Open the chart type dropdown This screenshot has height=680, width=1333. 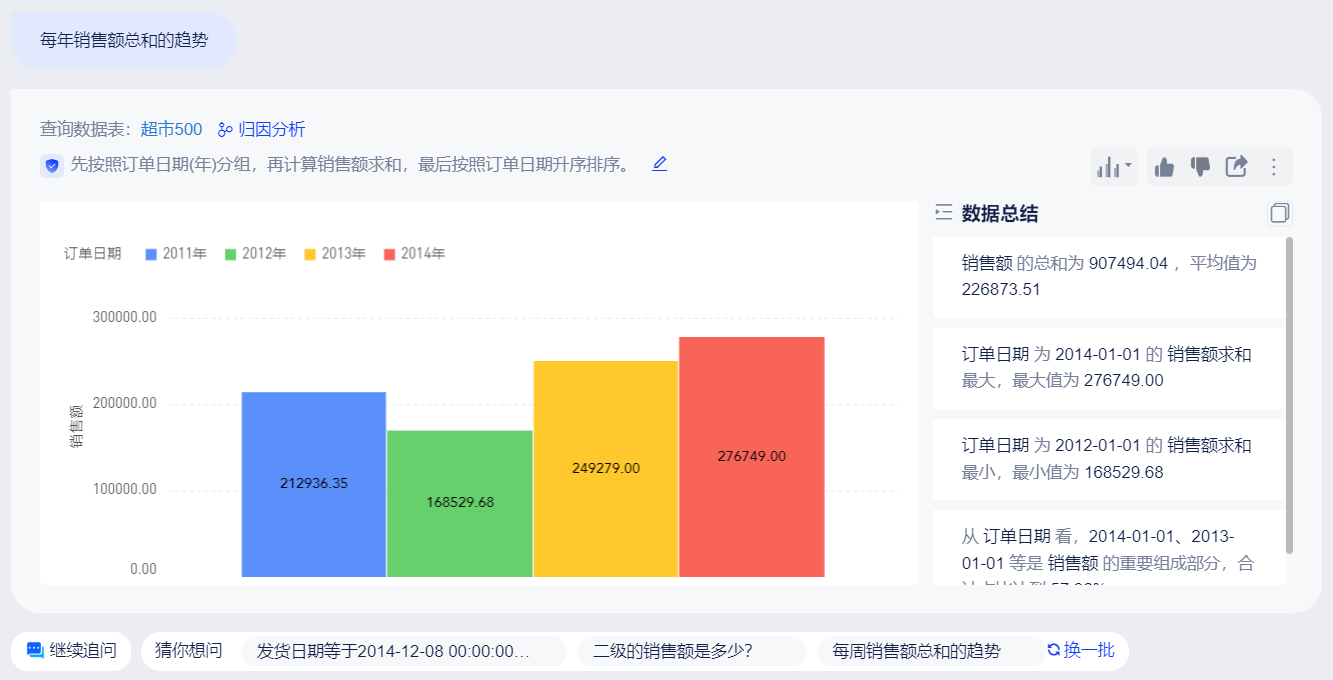click(1114, 167)
